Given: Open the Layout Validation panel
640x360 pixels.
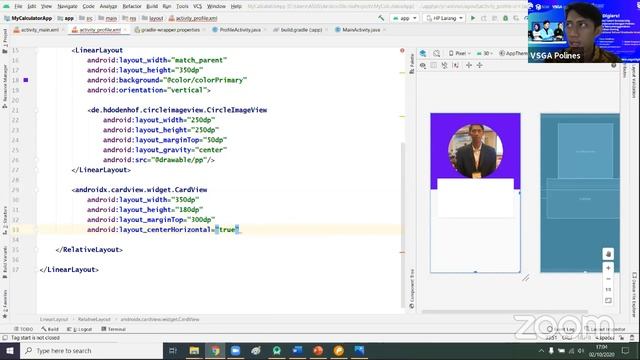Looking at the screenshot, I should [634, 81].
